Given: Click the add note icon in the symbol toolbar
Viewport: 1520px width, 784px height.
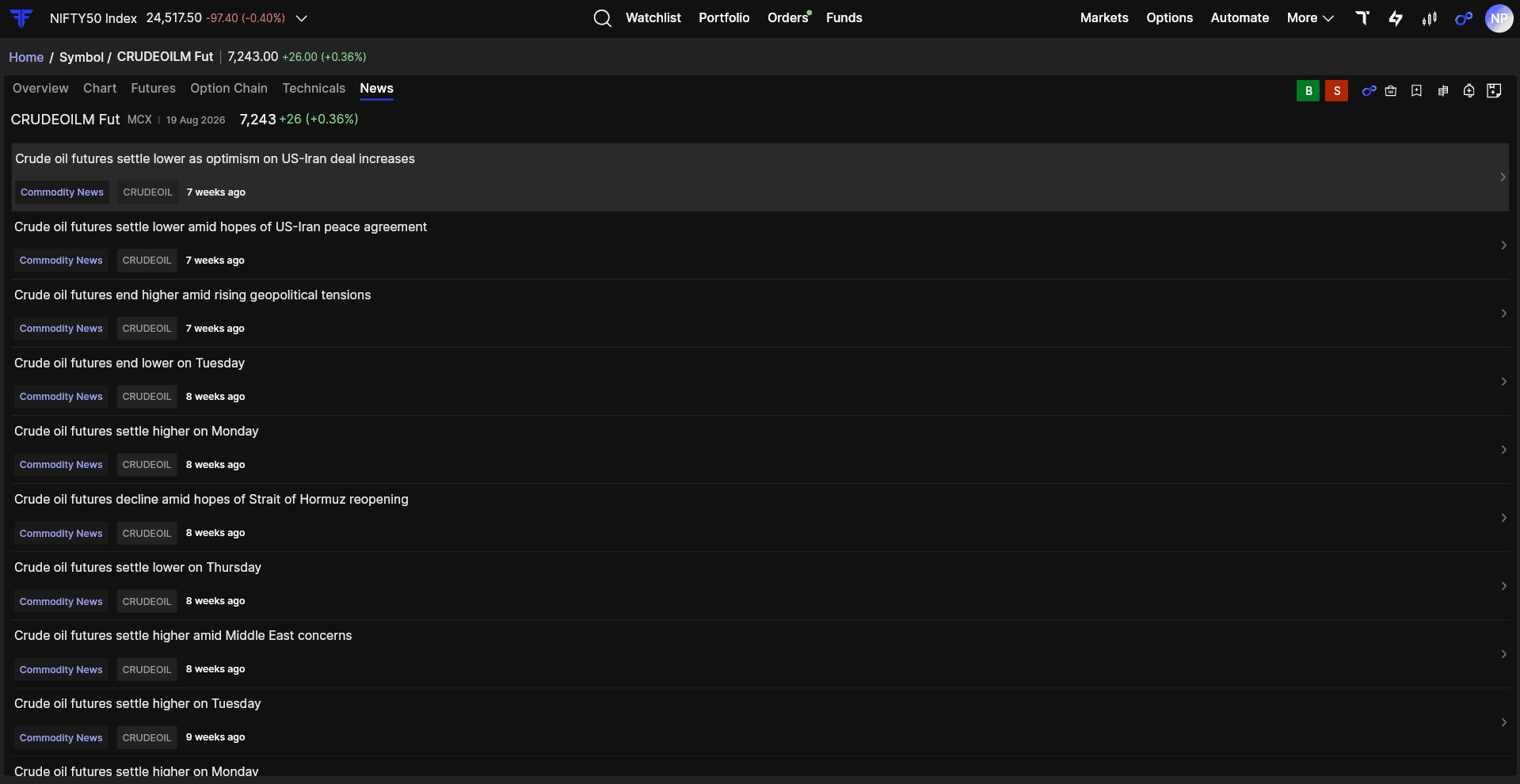Looking at the screenshot, I should [1494, 91].
